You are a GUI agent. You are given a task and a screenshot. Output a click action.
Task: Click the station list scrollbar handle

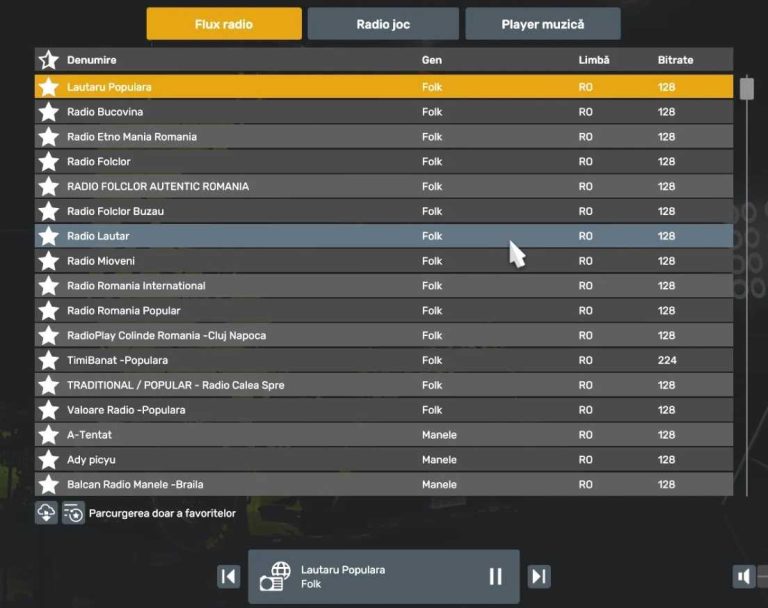(746, 89)
